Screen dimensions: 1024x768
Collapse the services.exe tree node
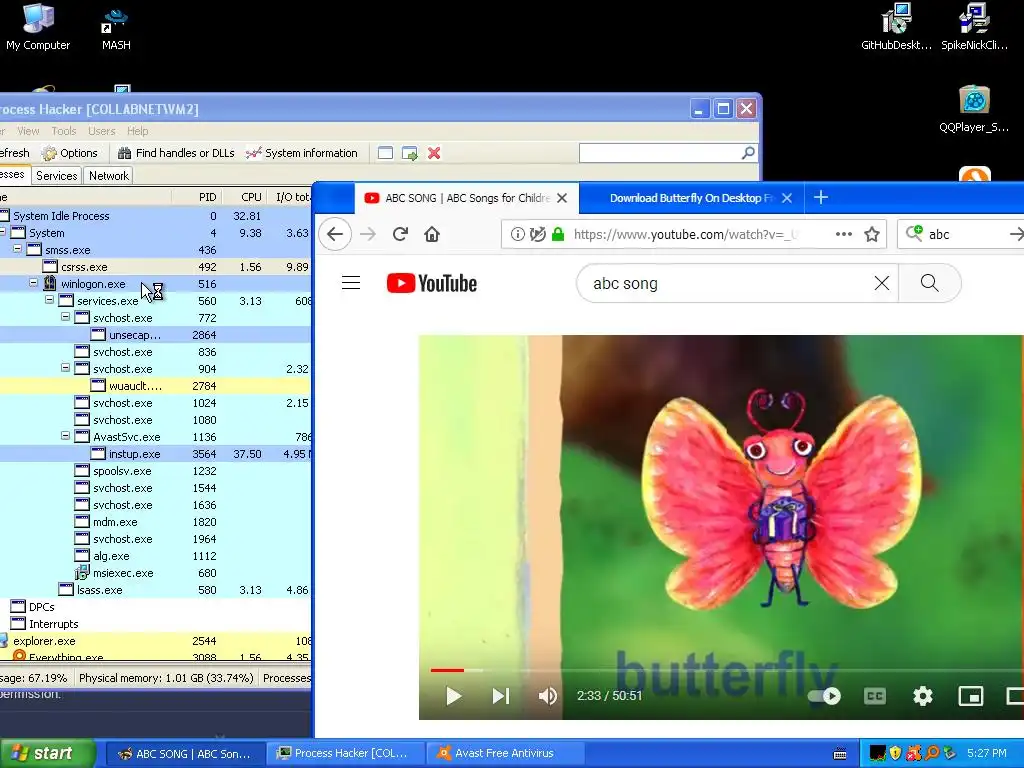[x=50, y=300]
